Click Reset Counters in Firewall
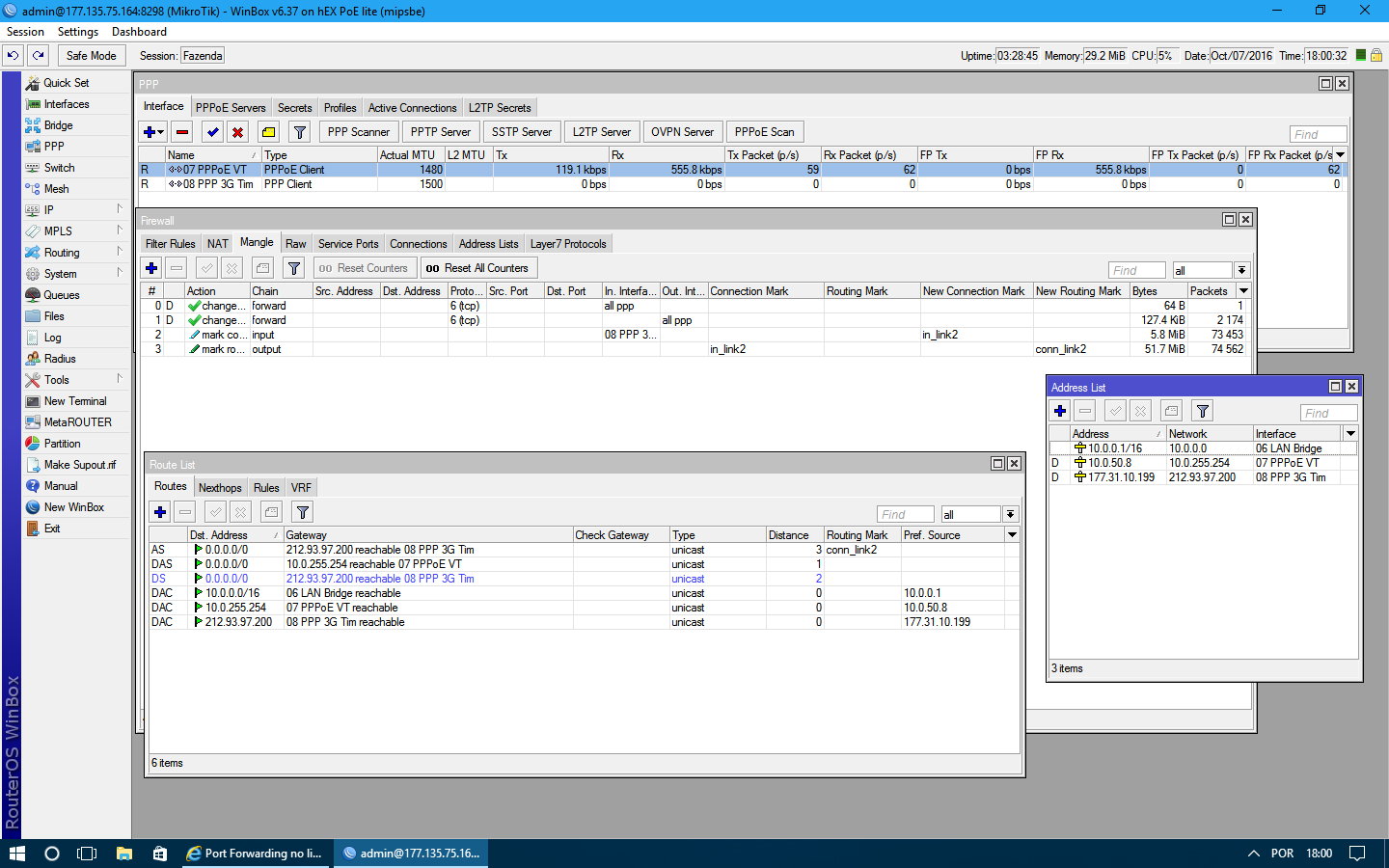This screenshot has width=1389, height=868. [364, 268]
